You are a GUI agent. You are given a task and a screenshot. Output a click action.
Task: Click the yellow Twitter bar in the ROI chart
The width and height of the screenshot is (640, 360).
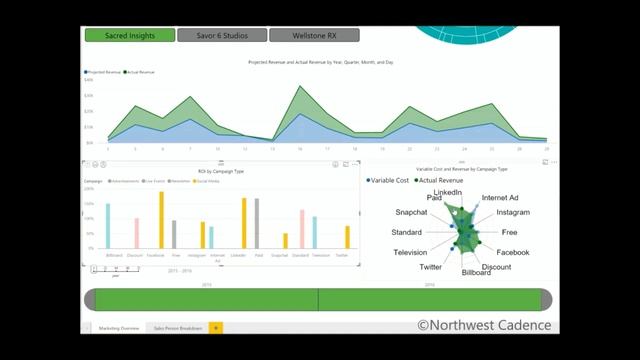(347, 237)
